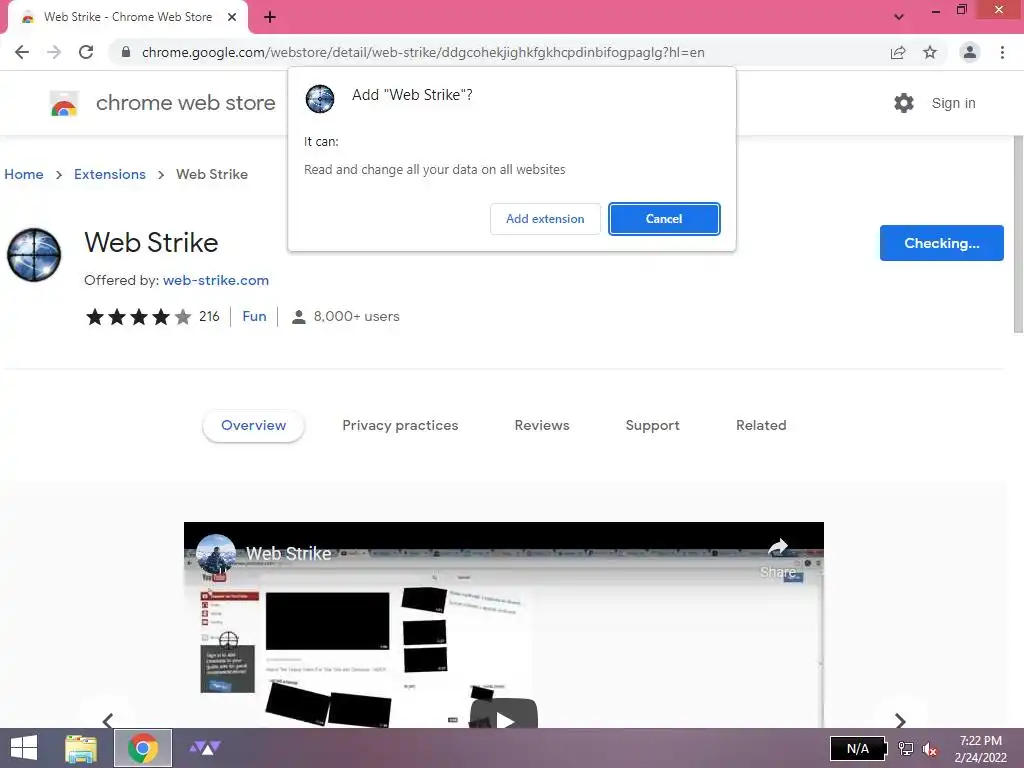Click the N/A battery indicator

(x=859, y=748)
